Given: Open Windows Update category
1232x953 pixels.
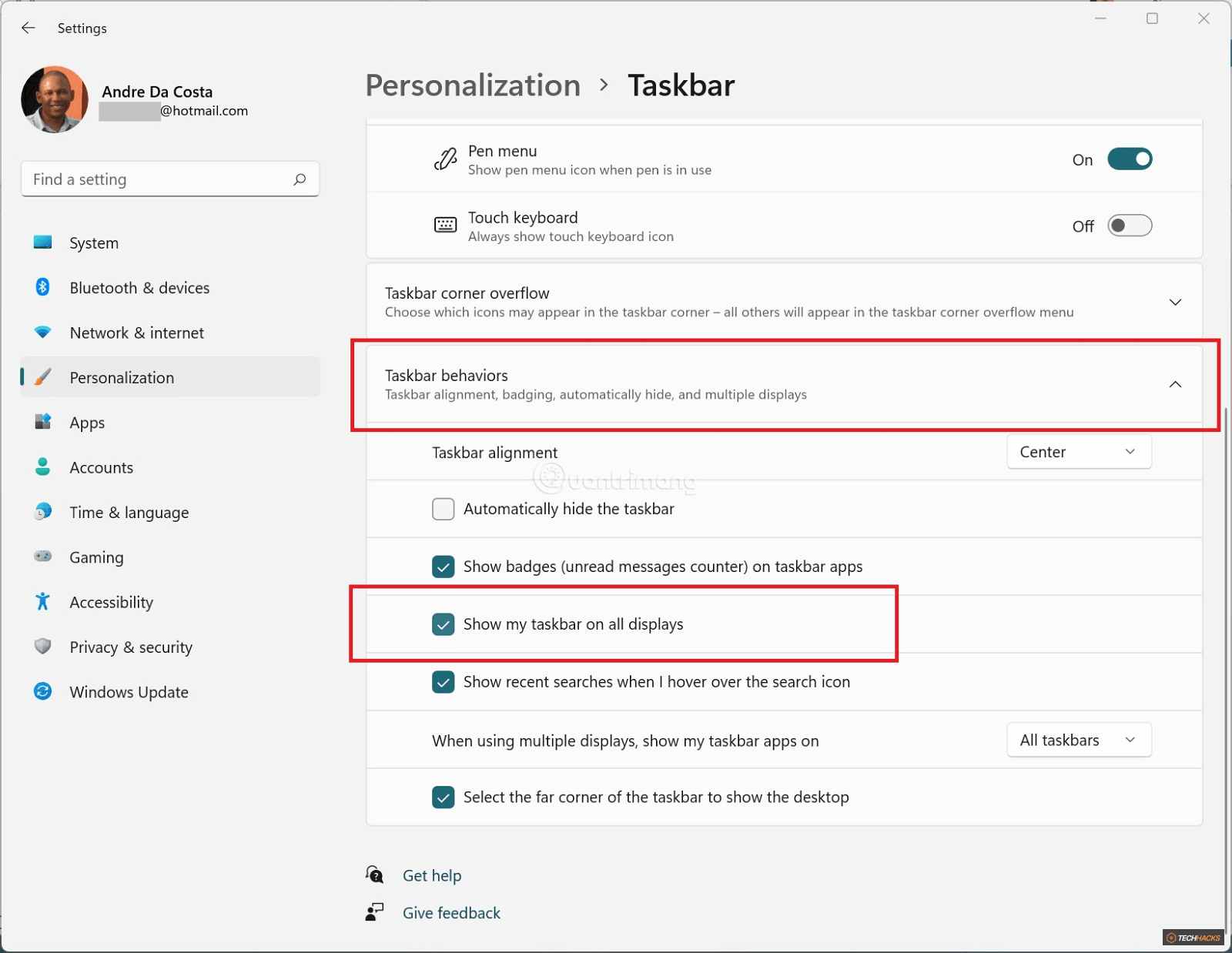Looking at the screenshot, I should click(x=170, y=691).
